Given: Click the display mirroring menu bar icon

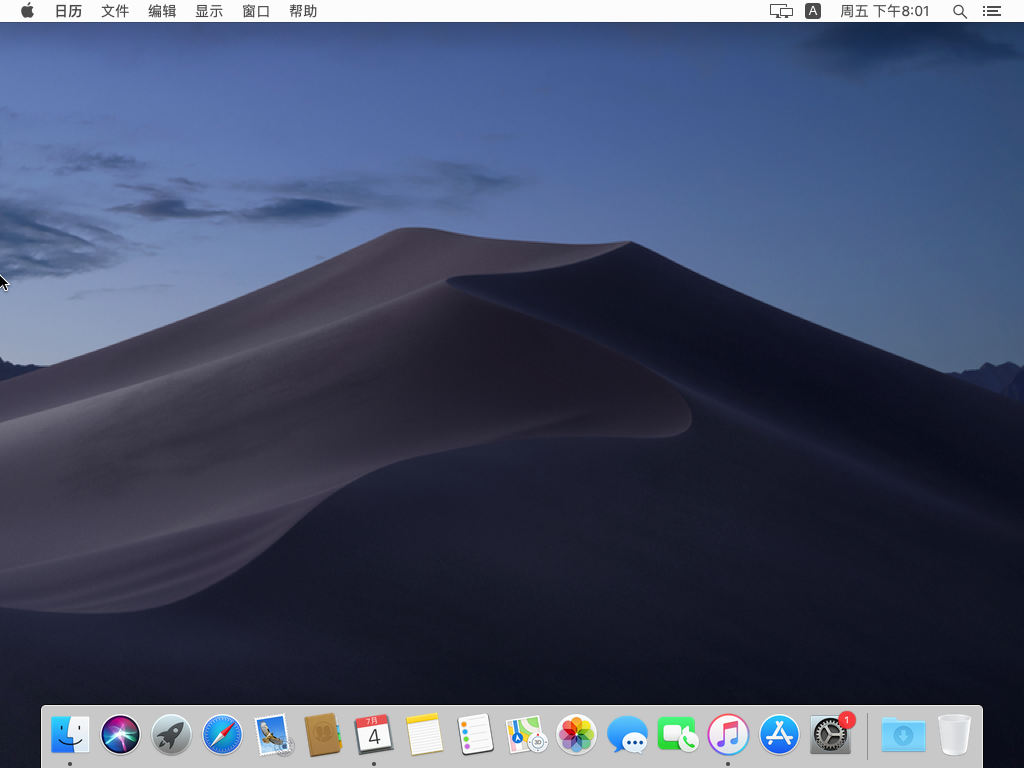Looking at the screenshot, I should pos(781,11).
